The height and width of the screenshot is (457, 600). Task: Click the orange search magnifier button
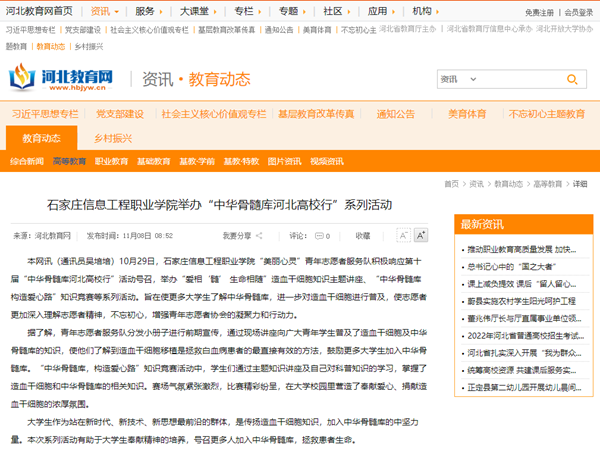coord(580,79)
